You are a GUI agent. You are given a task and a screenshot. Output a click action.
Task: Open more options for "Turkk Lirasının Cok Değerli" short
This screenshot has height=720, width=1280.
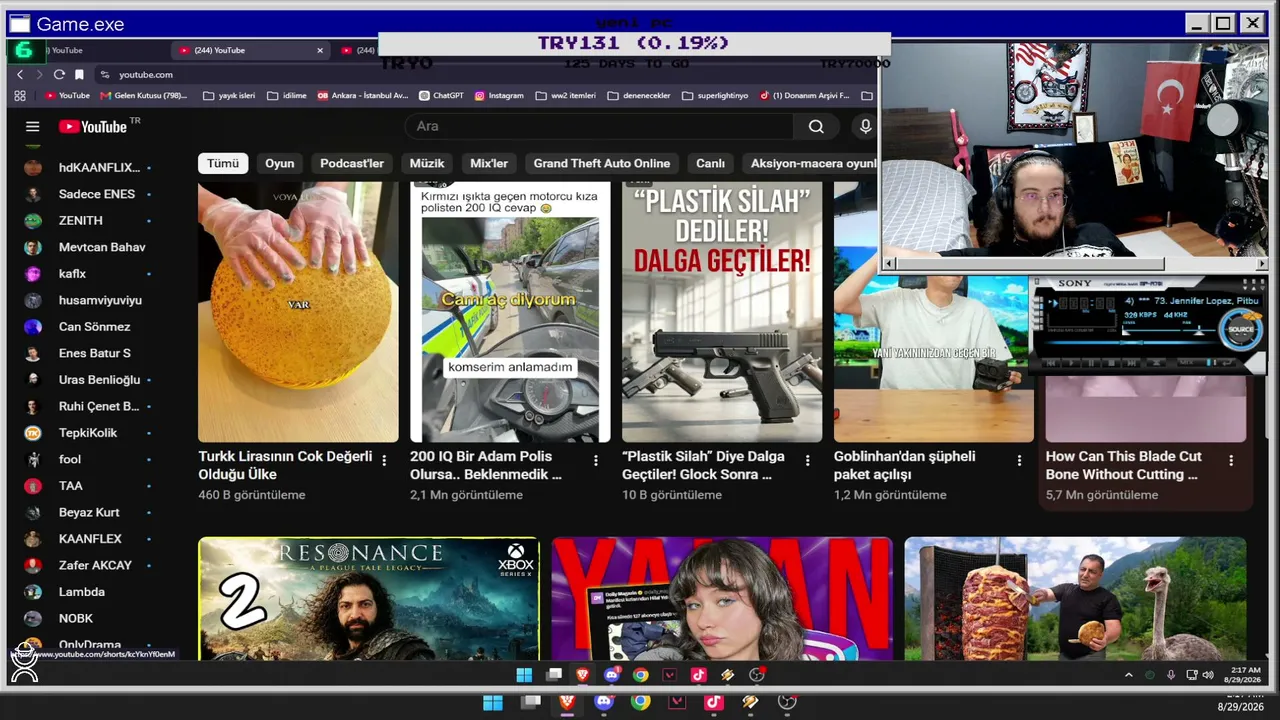point(384,460)
